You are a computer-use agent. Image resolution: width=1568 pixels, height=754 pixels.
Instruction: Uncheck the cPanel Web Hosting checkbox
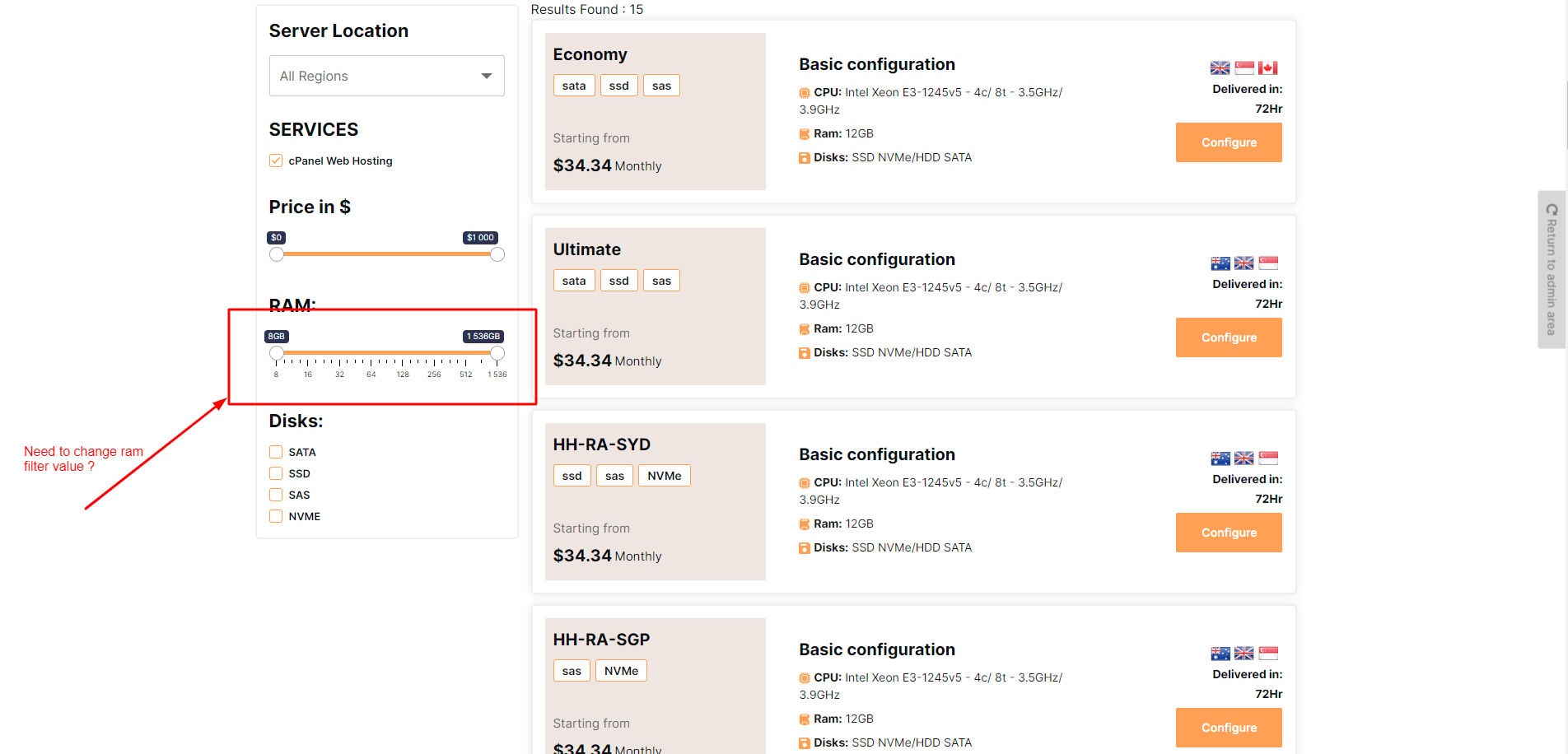pos(276,161)
